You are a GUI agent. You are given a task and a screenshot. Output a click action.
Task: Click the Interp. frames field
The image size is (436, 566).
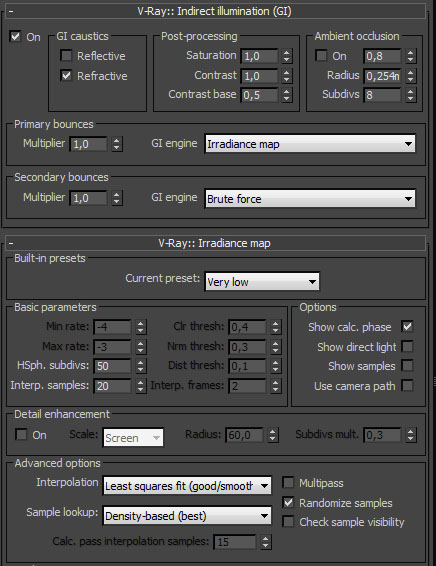[x=248, y=386]
